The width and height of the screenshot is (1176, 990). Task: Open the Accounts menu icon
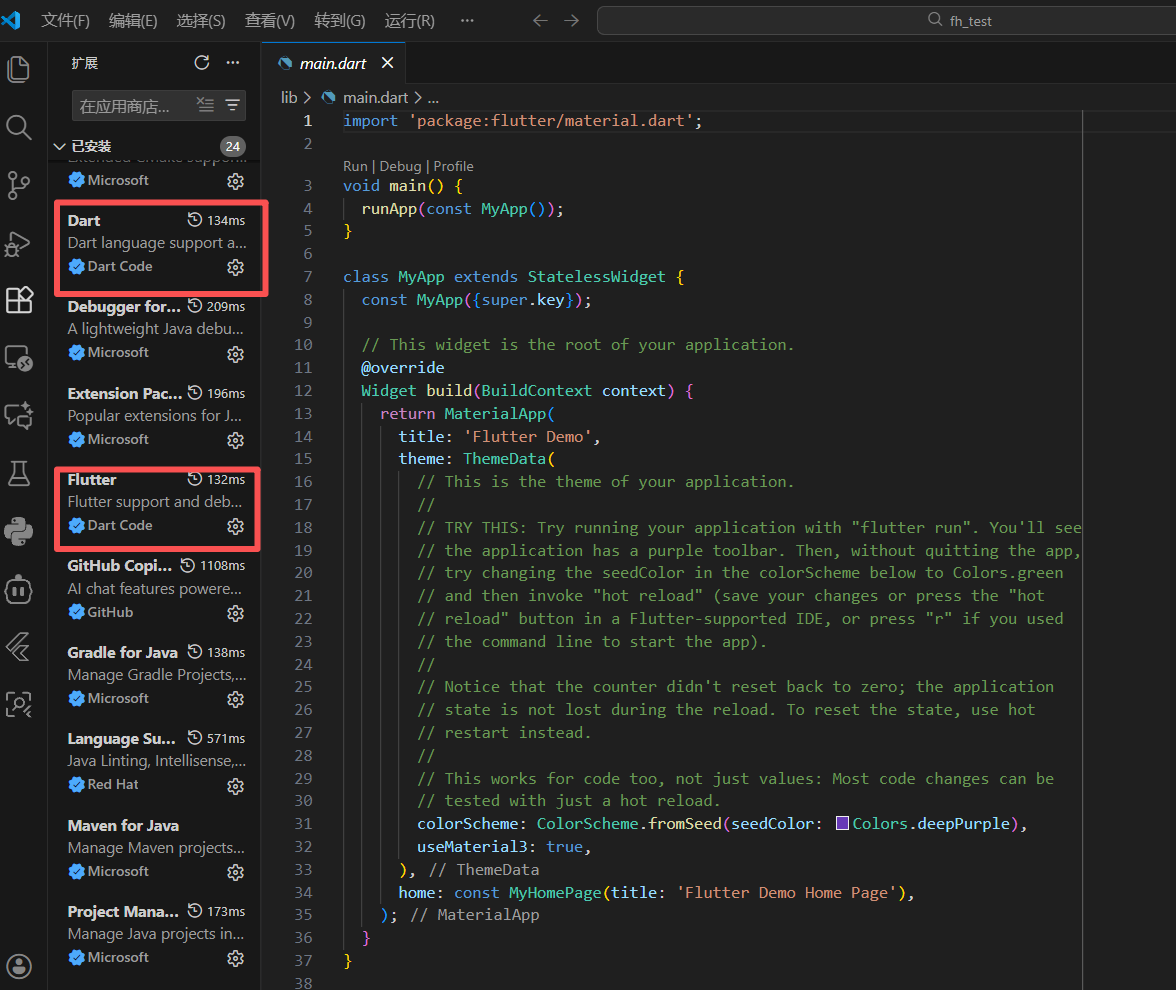[19, 966]
